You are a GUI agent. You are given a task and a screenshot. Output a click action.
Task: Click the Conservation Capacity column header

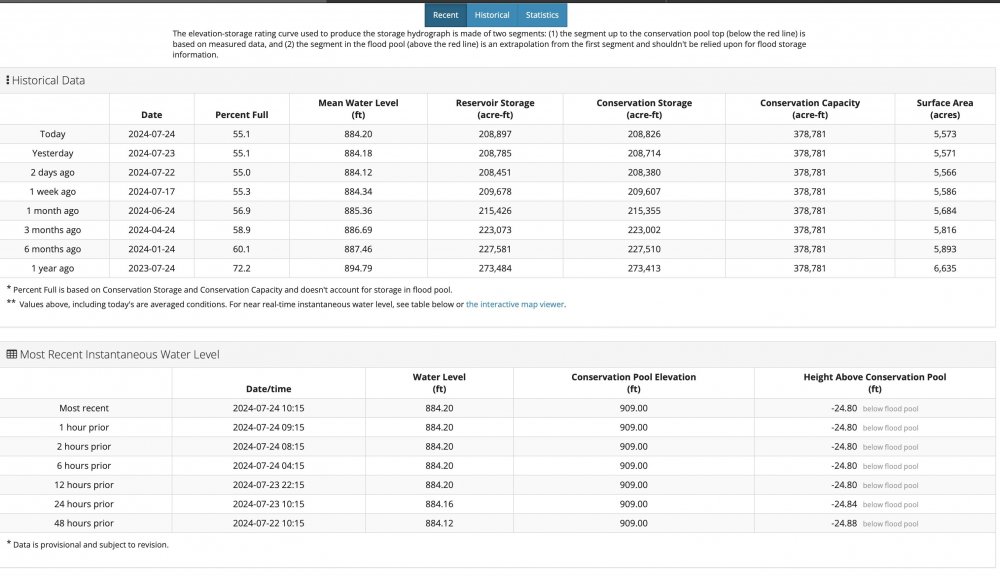809,109
